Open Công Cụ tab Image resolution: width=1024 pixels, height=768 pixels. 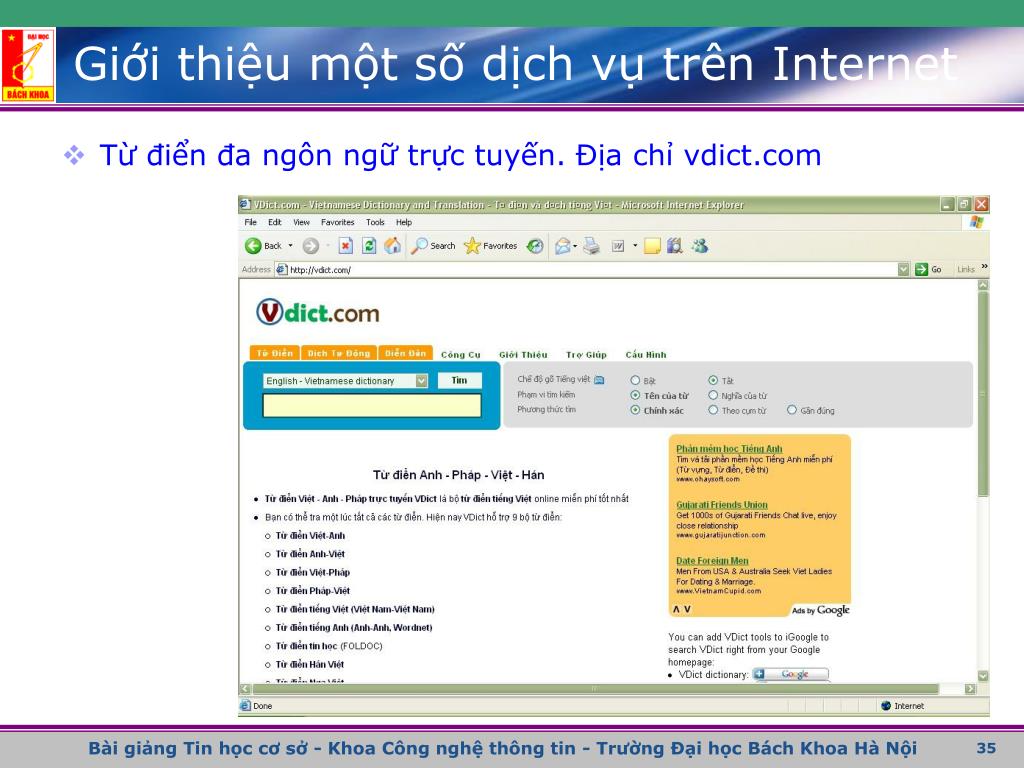pyautogui.click(x=460, y=355)
